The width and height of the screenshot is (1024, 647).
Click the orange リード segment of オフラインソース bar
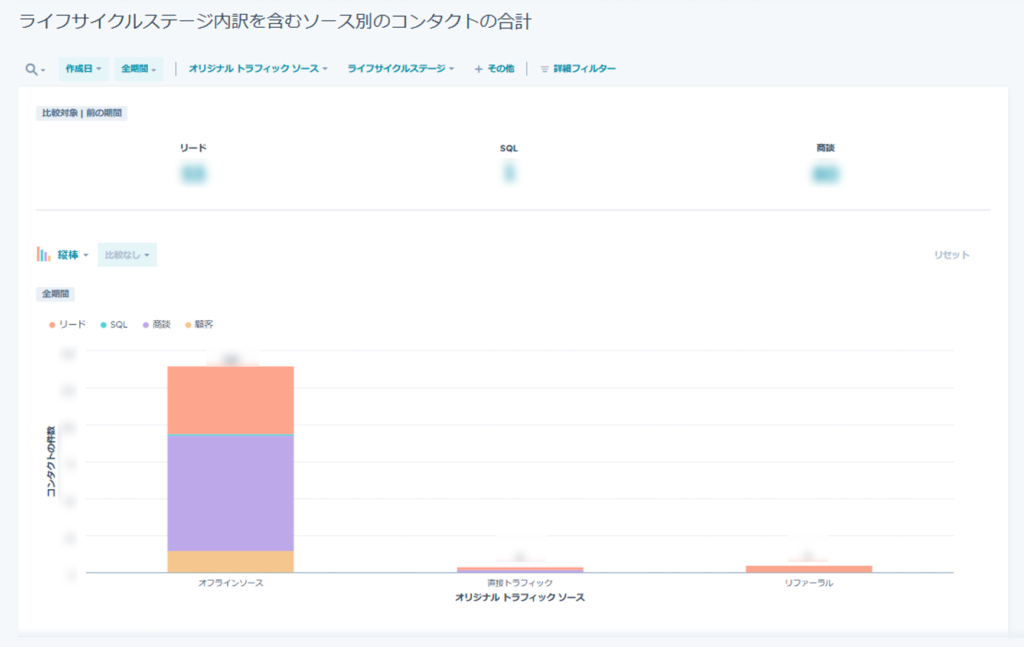click(231, 400)
